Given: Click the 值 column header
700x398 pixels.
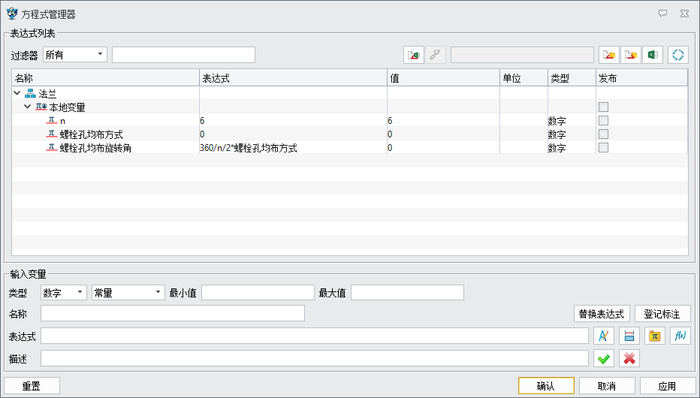Looking at the screenshot, I should 443,78.
